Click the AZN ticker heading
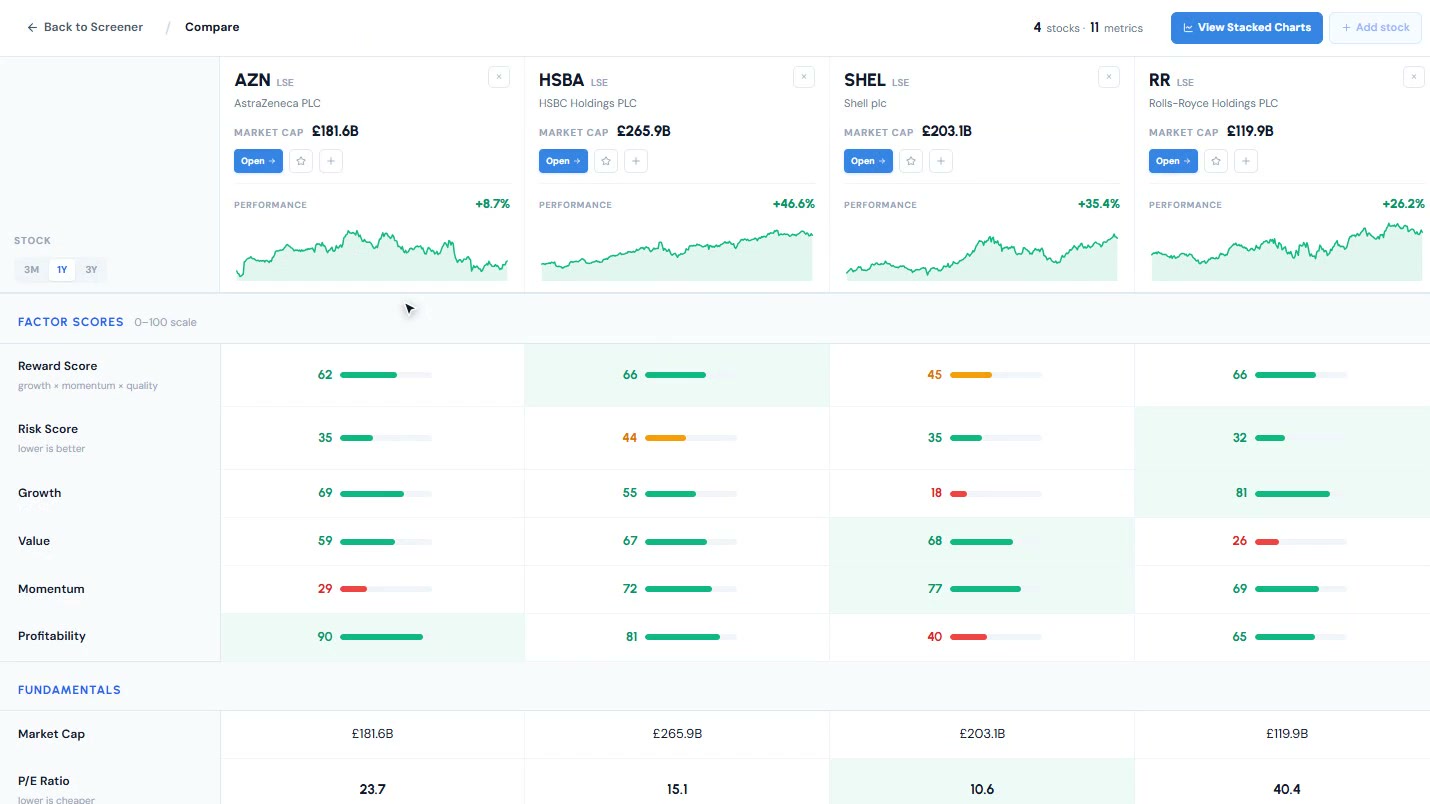The image size is (1430, 804). point(253,80)
